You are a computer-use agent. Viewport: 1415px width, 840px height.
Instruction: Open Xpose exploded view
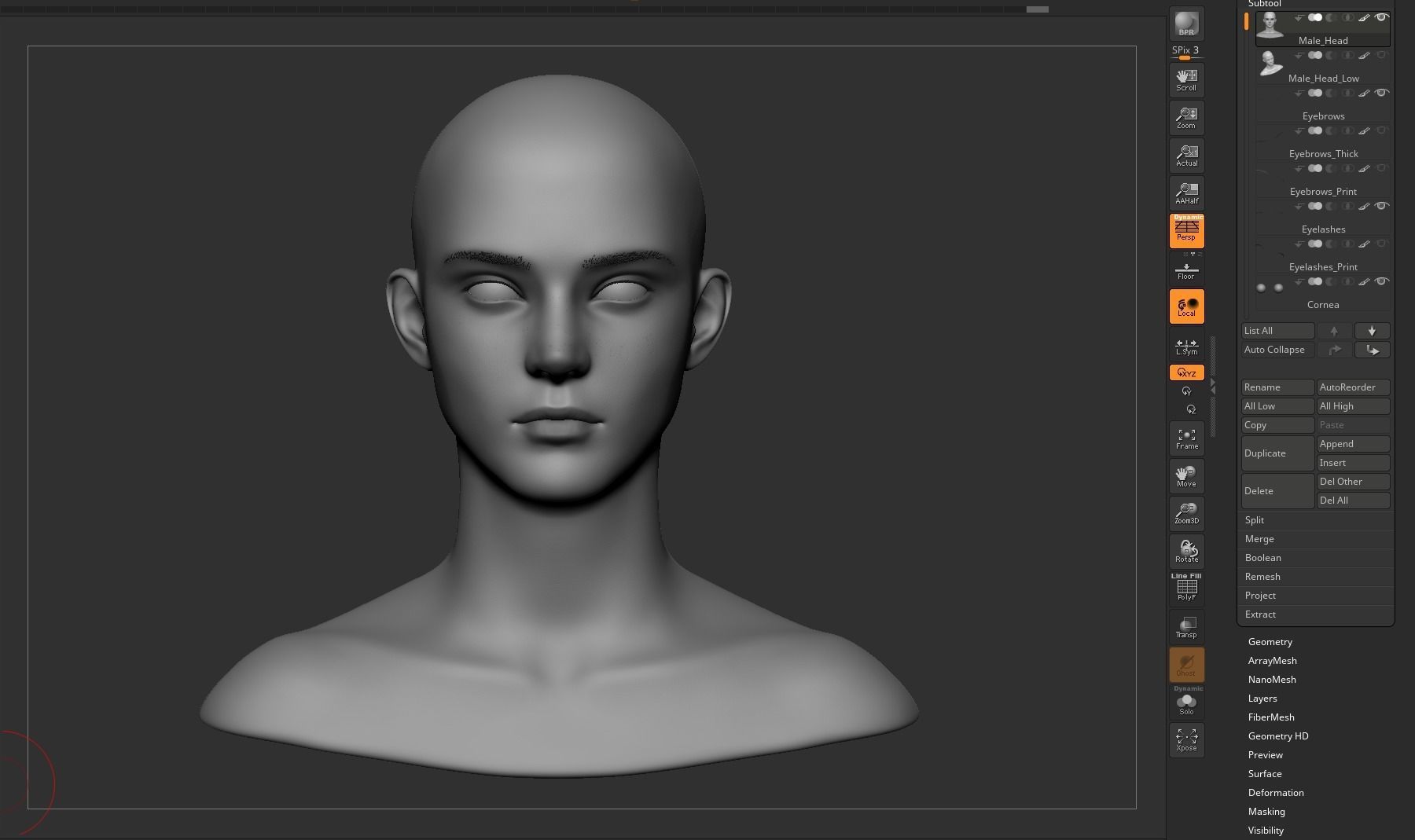(x=1186, y=740)
